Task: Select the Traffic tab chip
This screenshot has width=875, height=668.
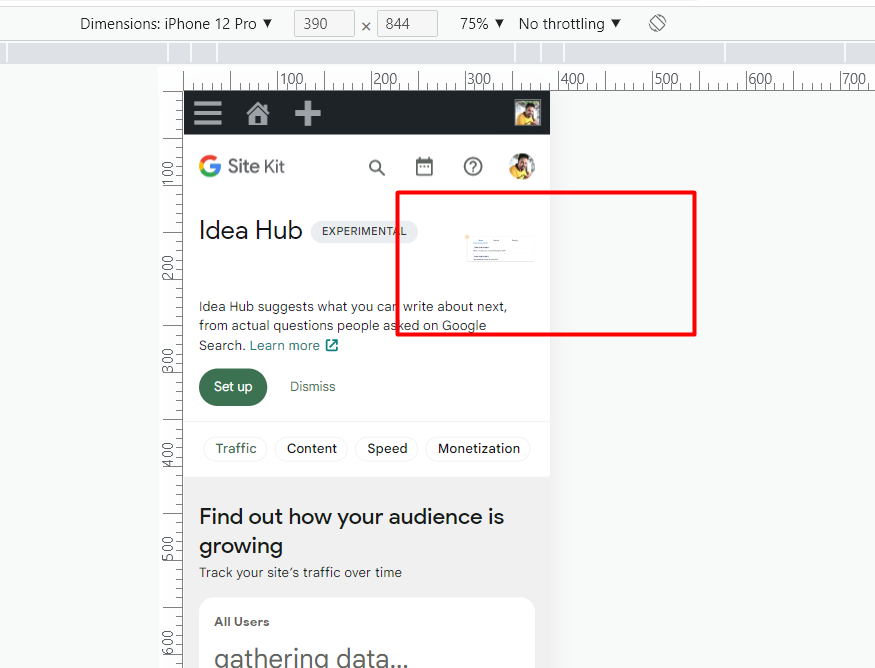Action: [235, 449]
